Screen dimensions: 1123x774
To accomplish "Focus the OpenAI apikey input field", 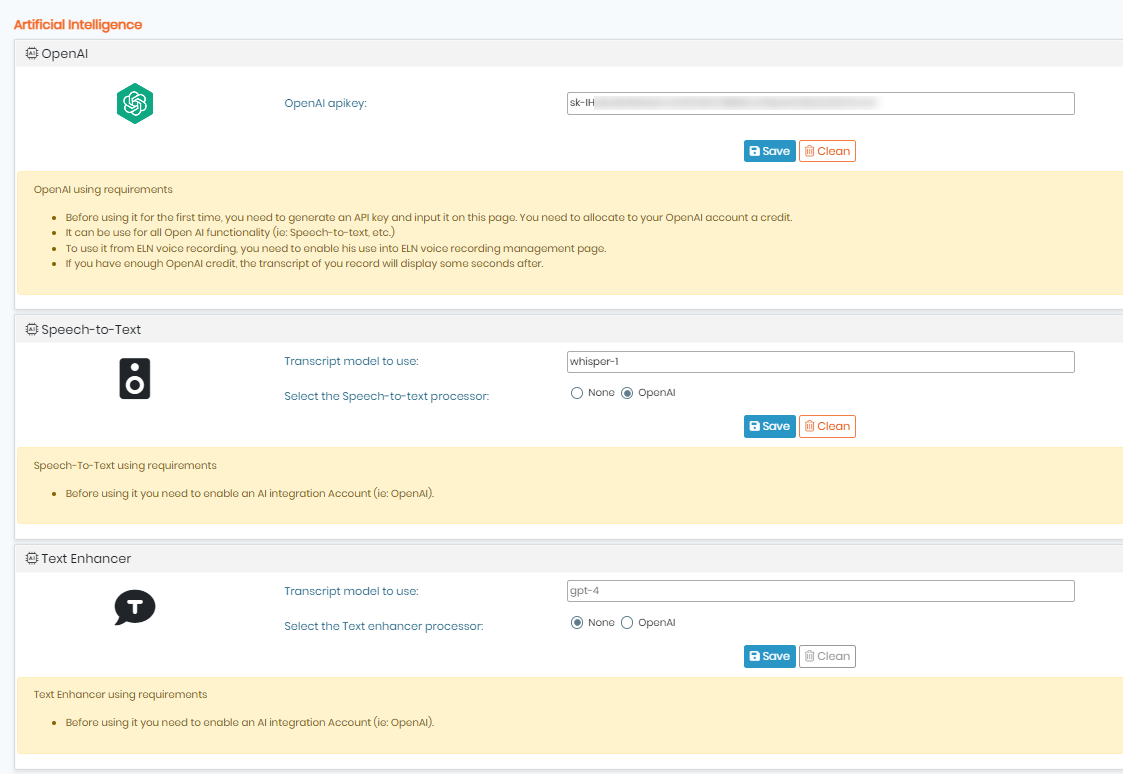I will pos(820,103).
